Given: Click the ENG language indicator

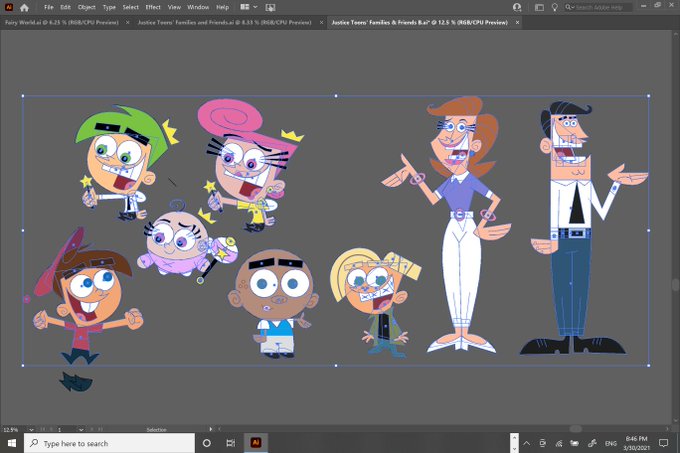Looking at the screenshot, I should click(x=611, y=443).
